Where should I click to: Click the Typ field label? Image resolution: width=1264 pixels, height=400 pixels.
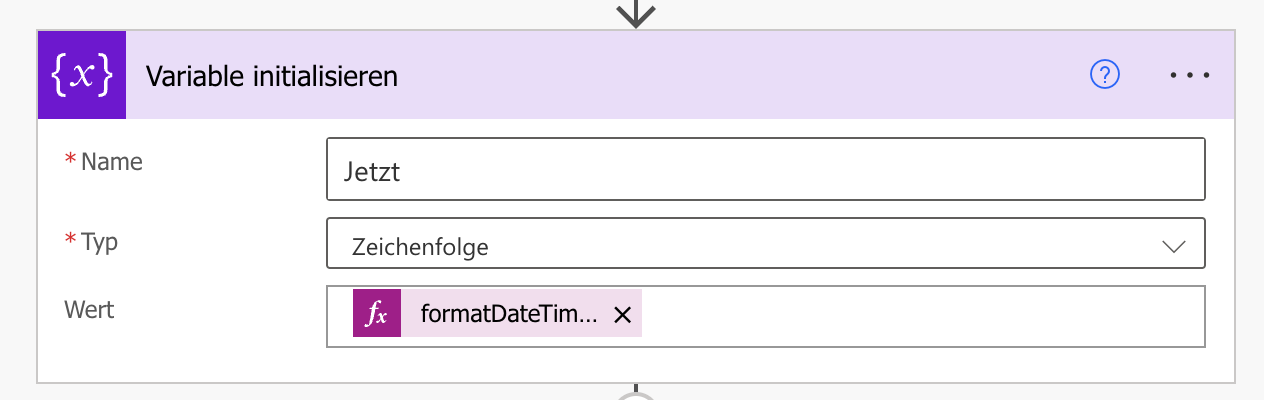tap(100, 241)
